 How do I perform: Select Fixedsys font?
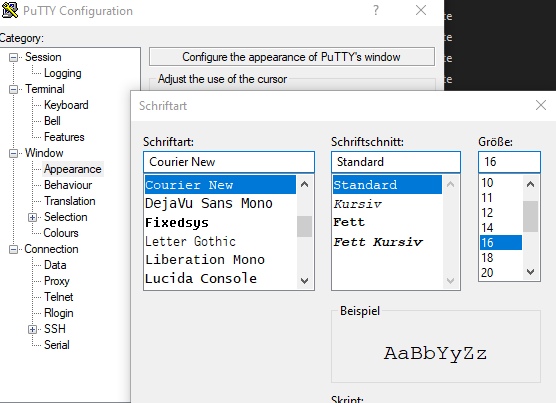tap(220, 223)
